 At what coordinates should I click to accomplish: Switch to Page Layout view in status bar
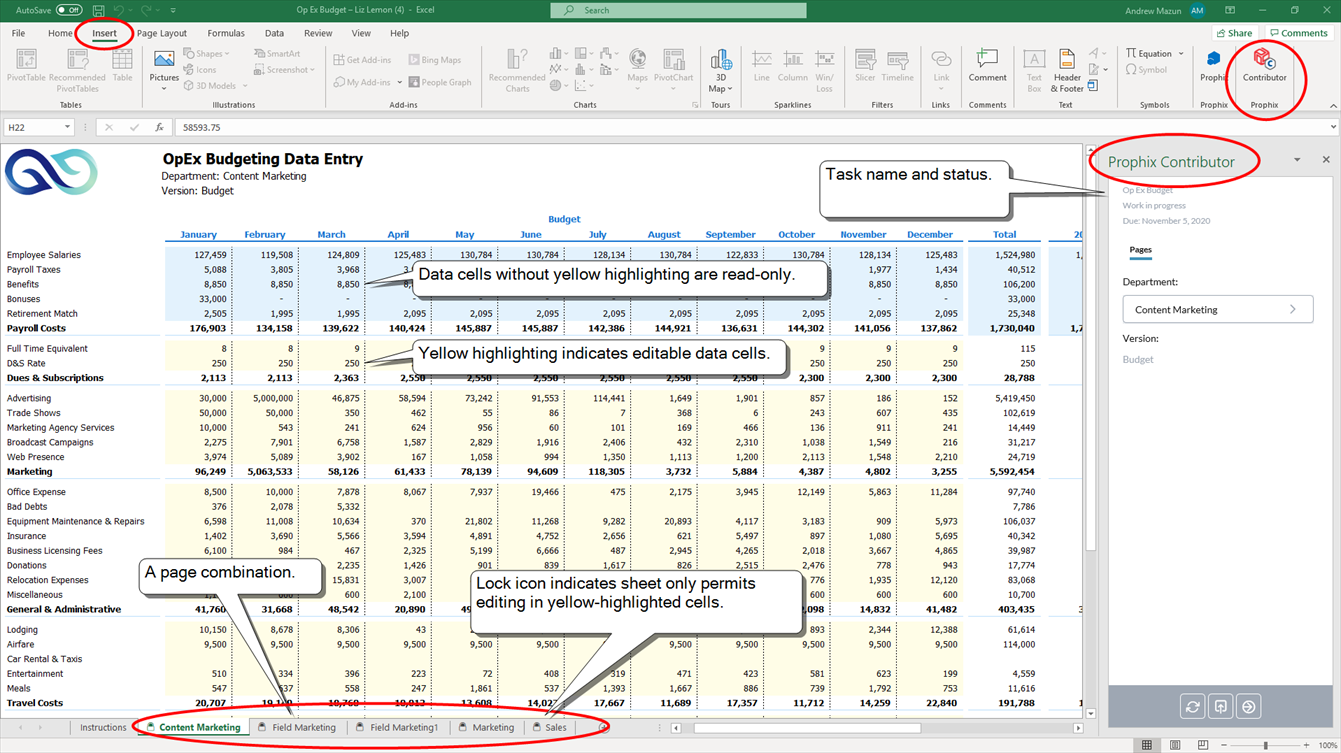tap(1175, 745)
